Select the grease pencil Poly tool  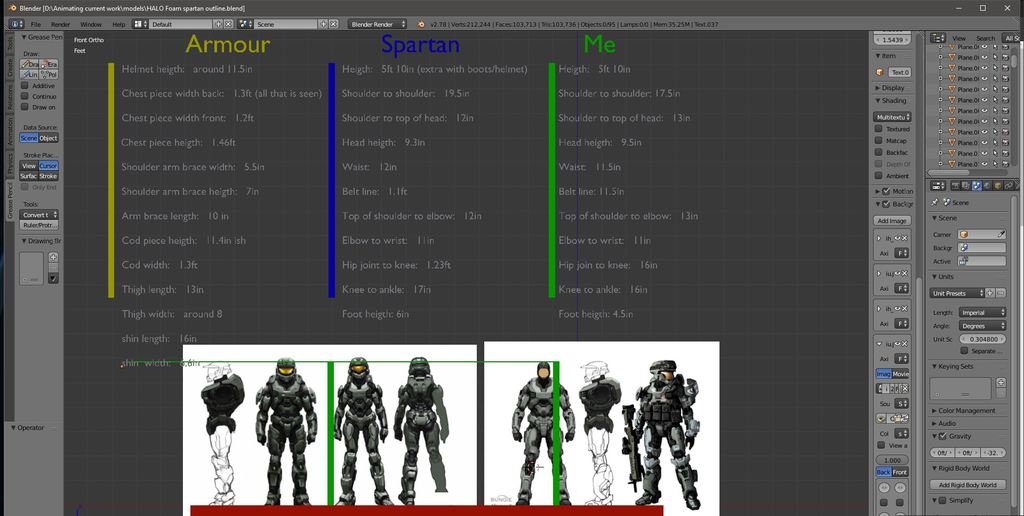pos(49,74)
